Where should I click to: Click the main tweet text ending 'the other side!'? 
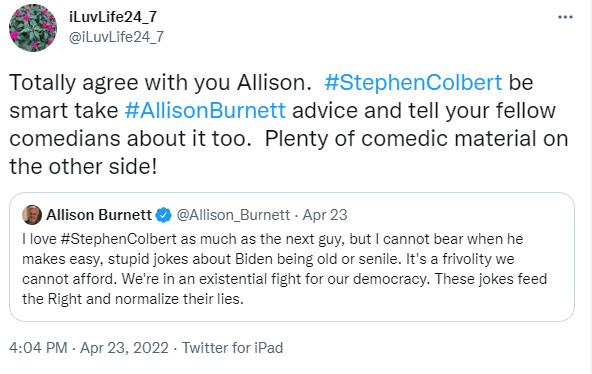point(288,124)
